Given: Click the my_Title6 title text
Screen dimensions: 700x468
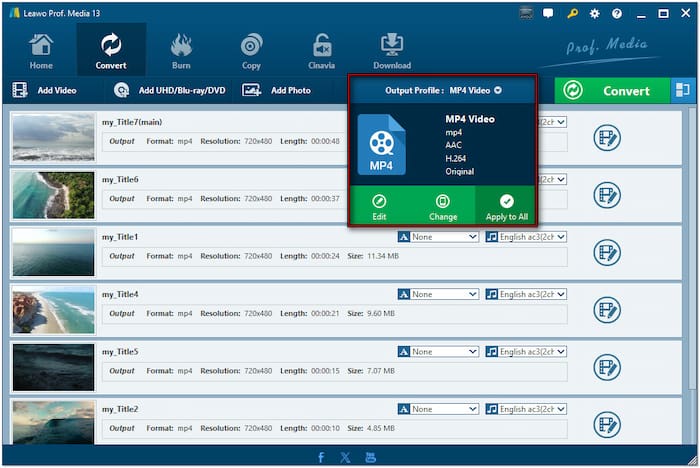Looking at the screenshot, I should coord(120,180).
